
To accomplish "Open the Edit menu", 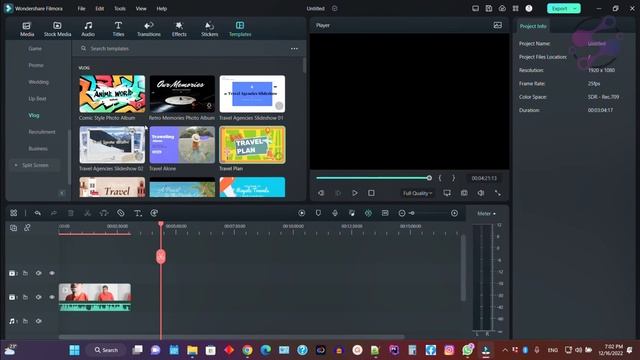I will 100,9.
